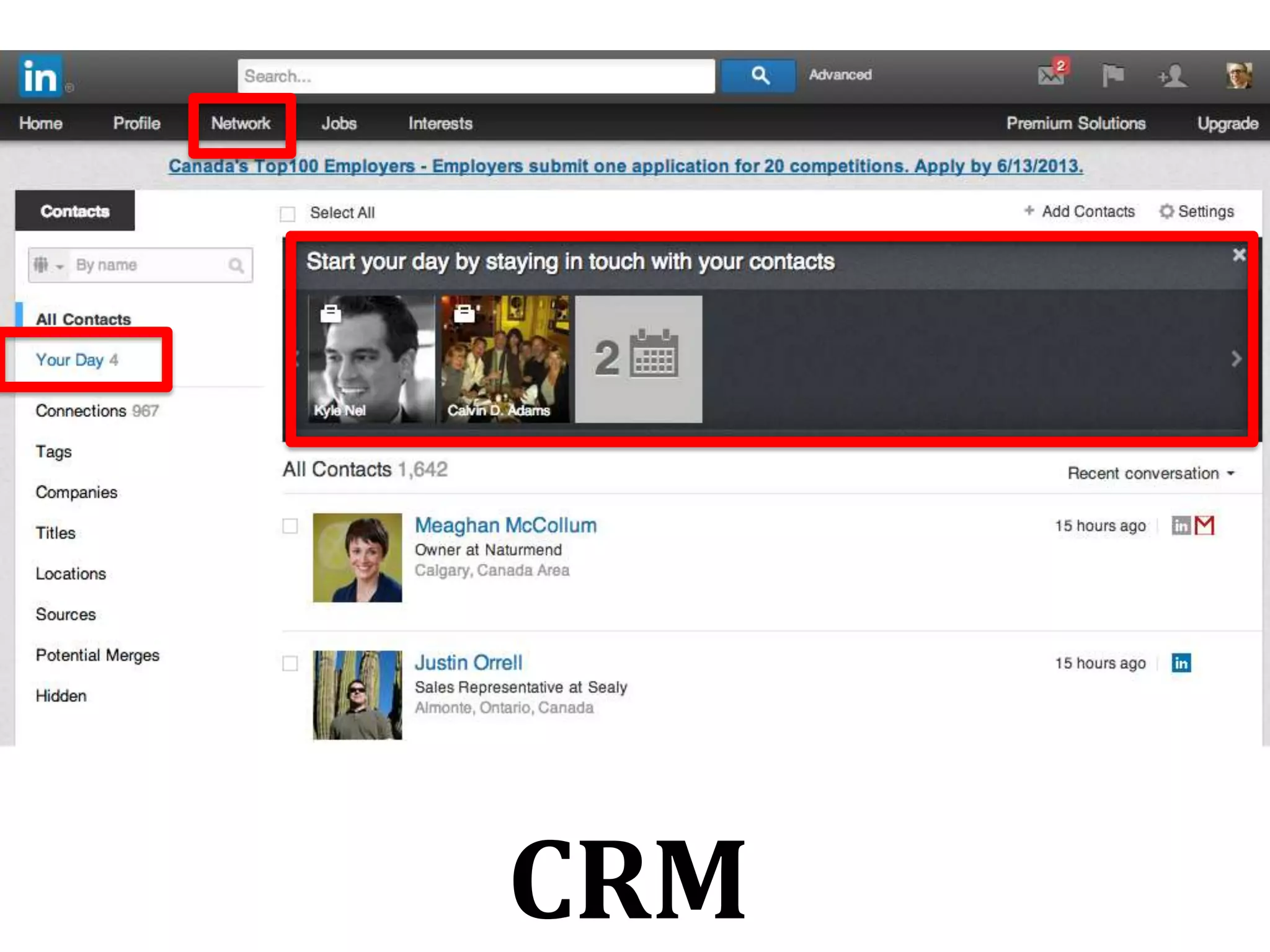
Task: Open Calvin D. Adams' photo card
Action: click(505, 359)
